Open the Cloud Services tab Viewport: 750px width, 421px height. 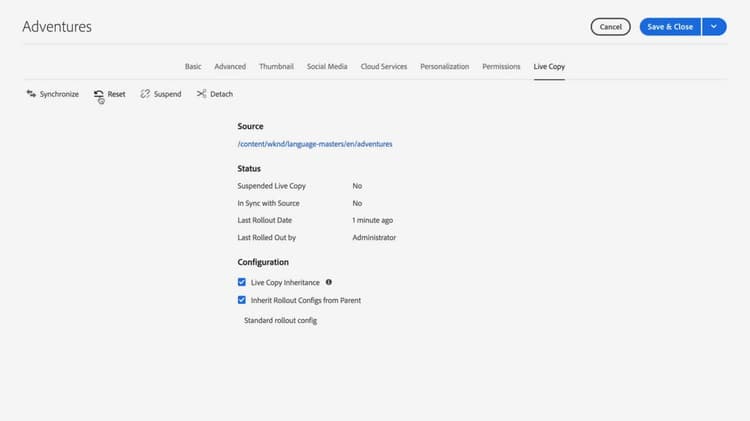384,66
